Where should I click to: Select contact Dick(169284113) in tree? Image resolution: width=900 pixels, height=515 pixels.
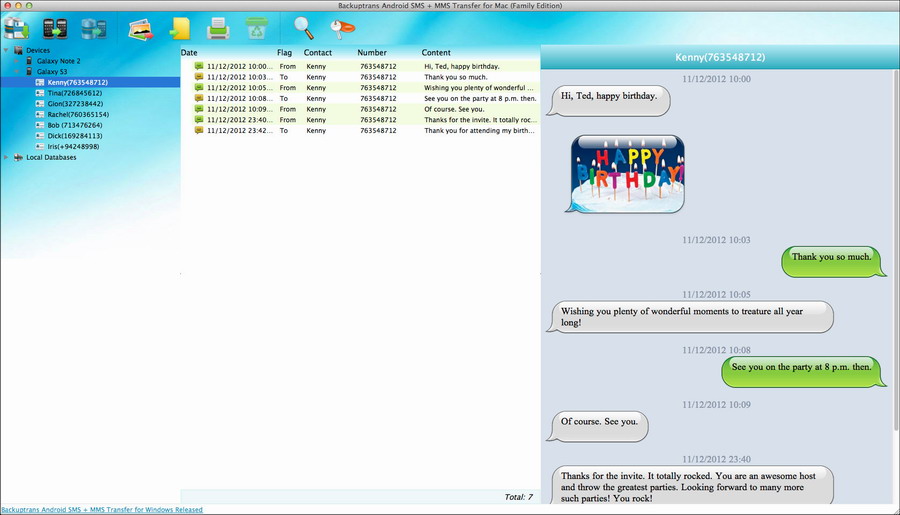[75, 136]
